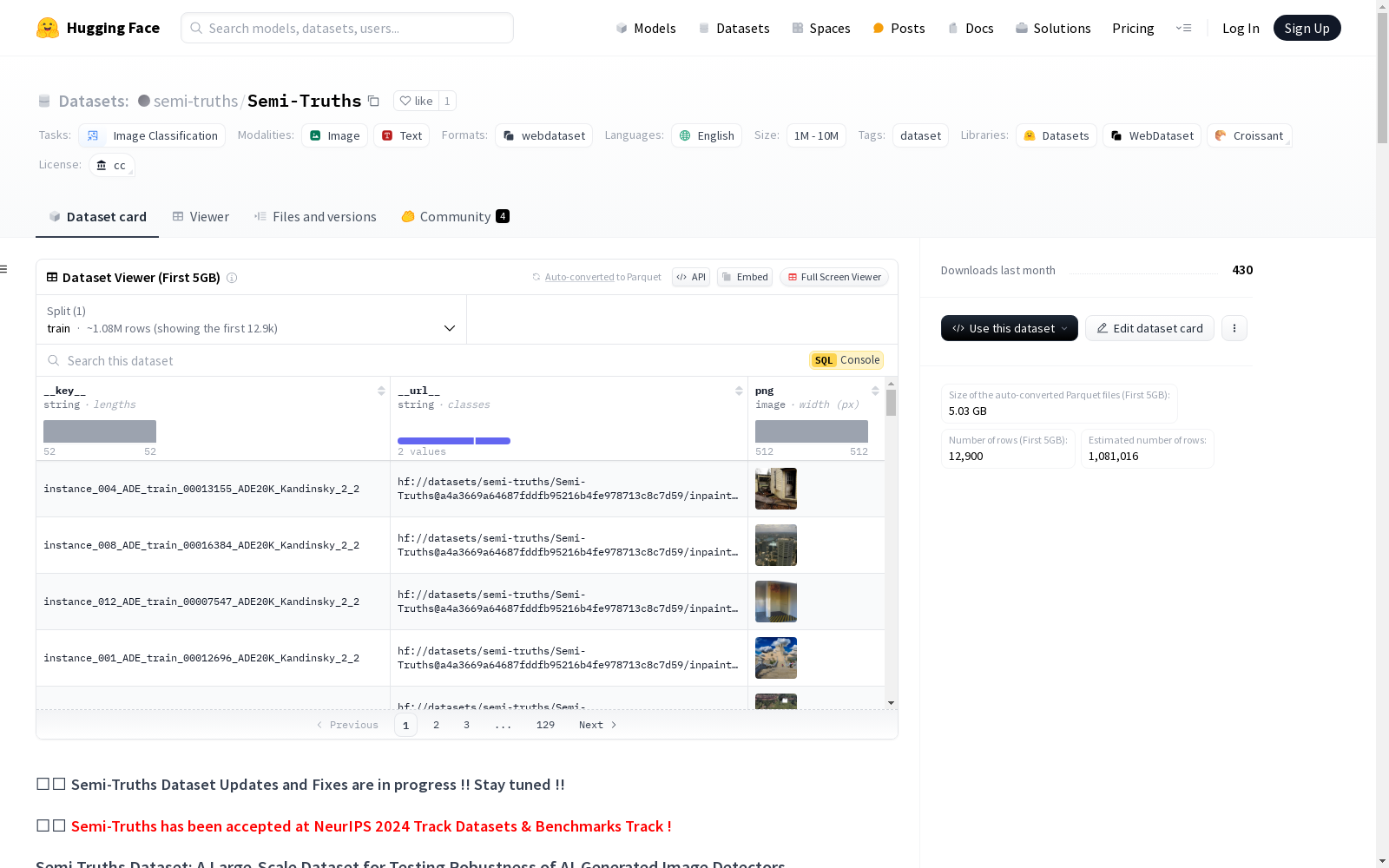
Task: Click the left sidebar hamburger icon
Action: pos(3,269)
